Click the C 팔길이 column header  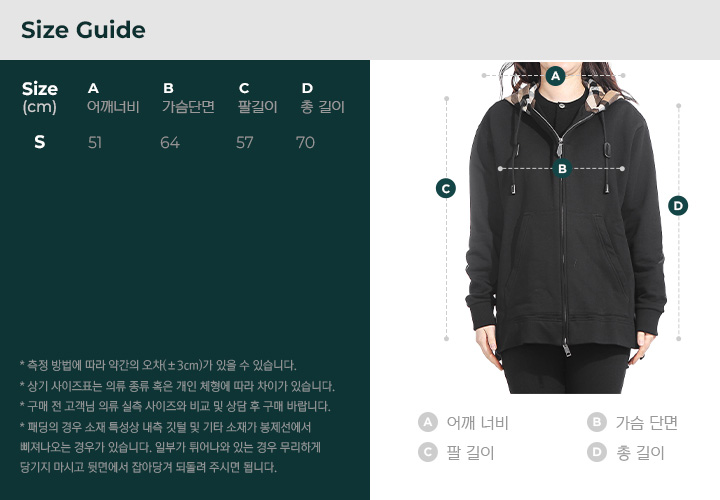(x=257, y=98)
